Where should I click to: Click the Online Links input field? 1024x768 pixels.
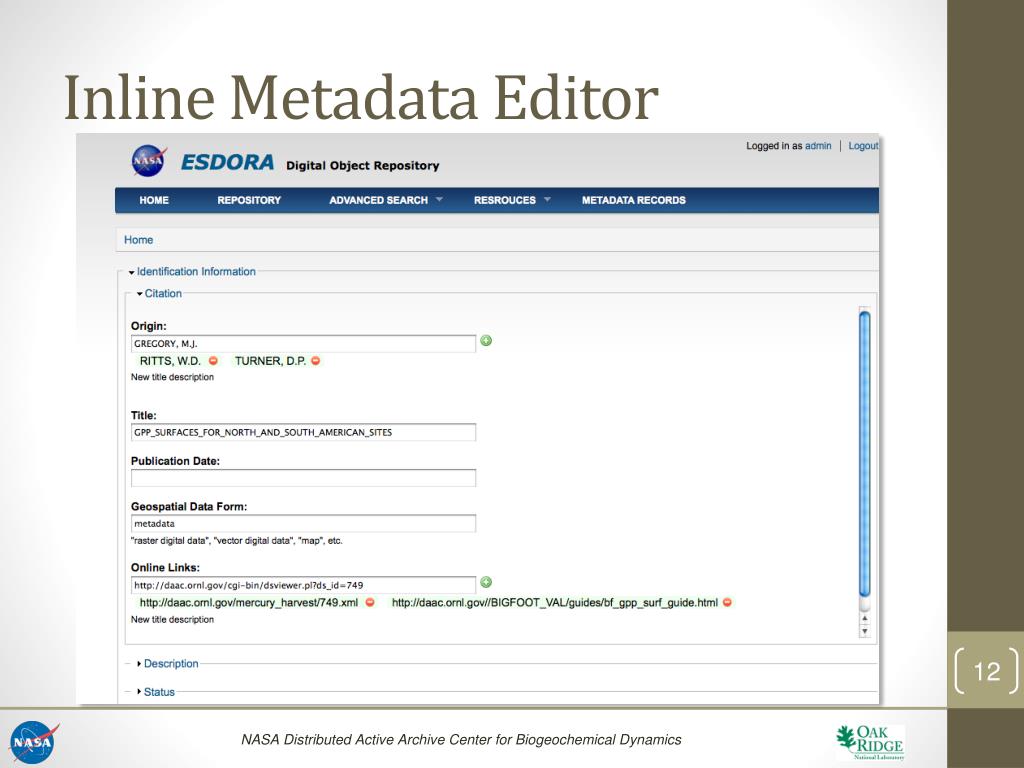[304, 585]
